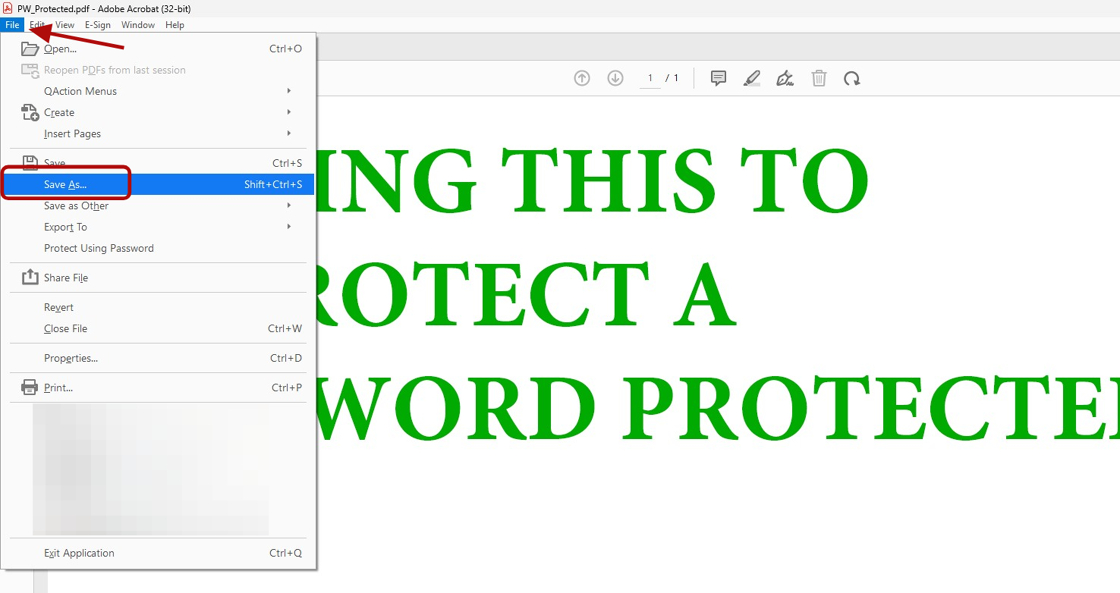The image size is (1120, 593).
Task: Select the add comment speech bubble tool
Action: click(x=719, y=79)
